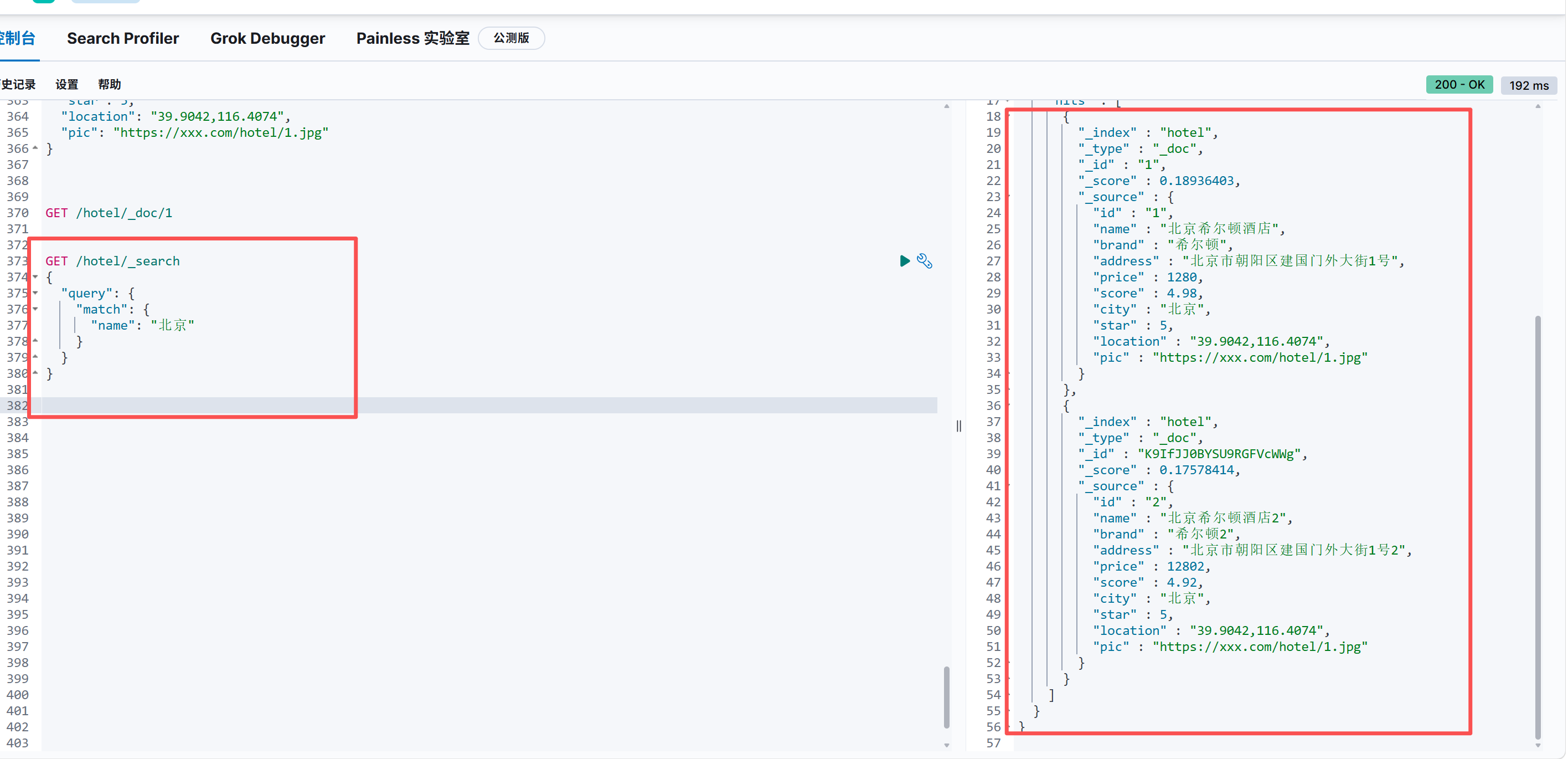1568x759 pixels.
Task: Click the pane resizer handle between editors
Action: tap(959, 426)
